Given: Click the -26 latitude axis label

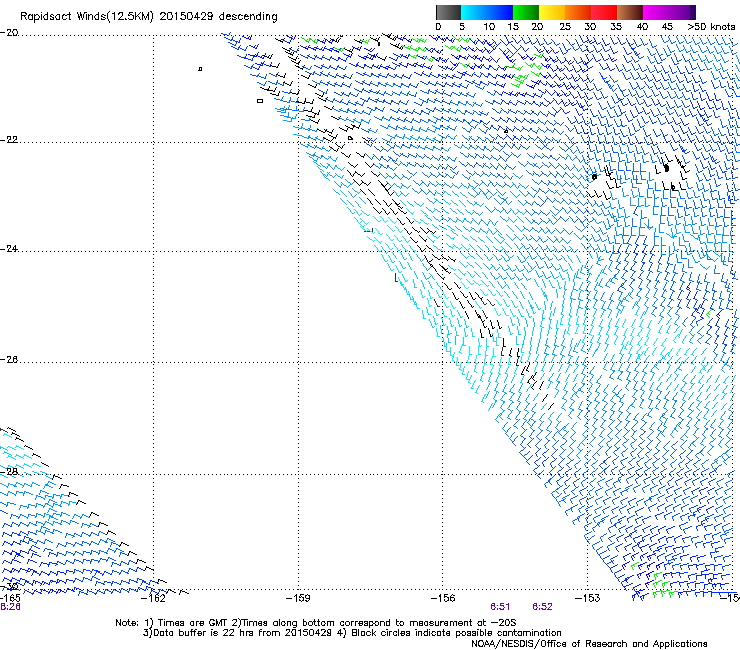Looking at the screenshot, I should [9, 360].
